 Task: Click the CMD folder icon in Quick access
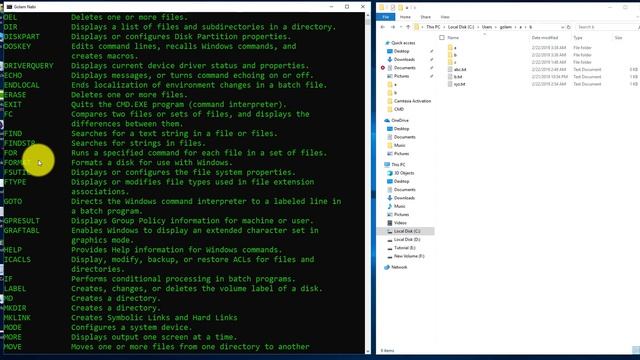[x=390, y=109]
